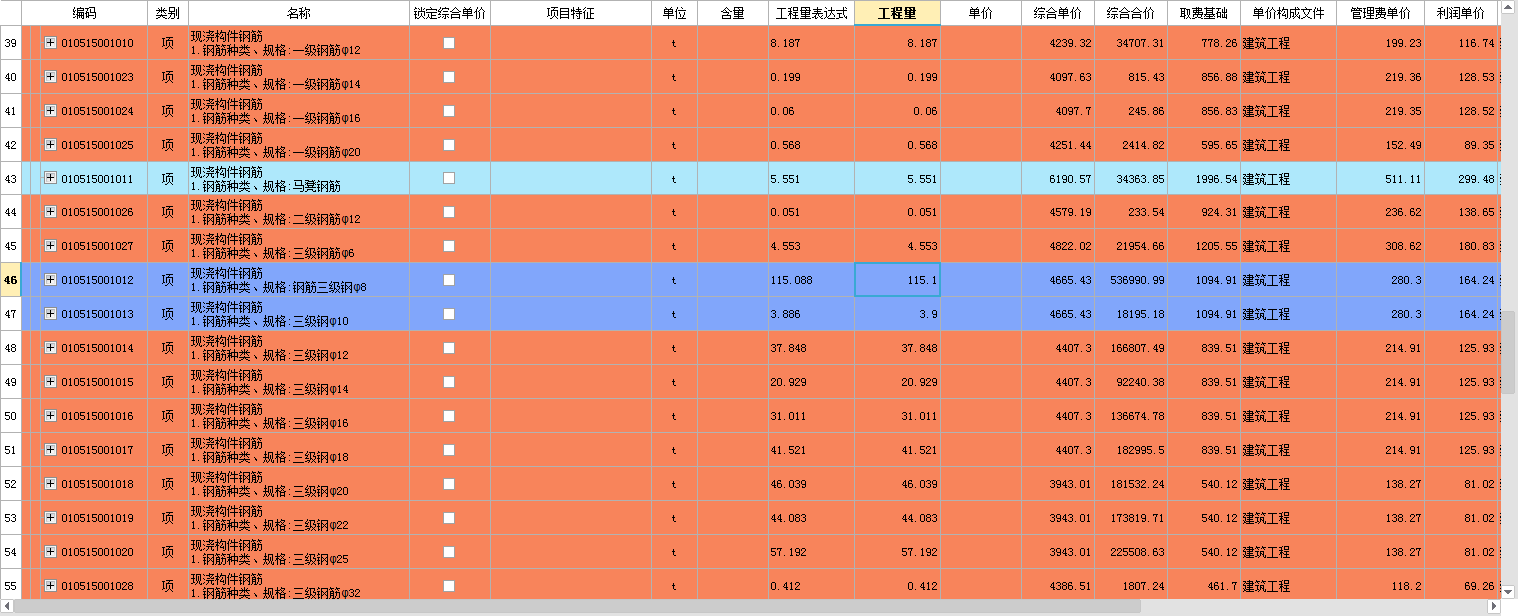Viewport: 1518px width, 616px height.
Task: Click 取费基础 value 1205.55
Action: tap(1204, 246)
